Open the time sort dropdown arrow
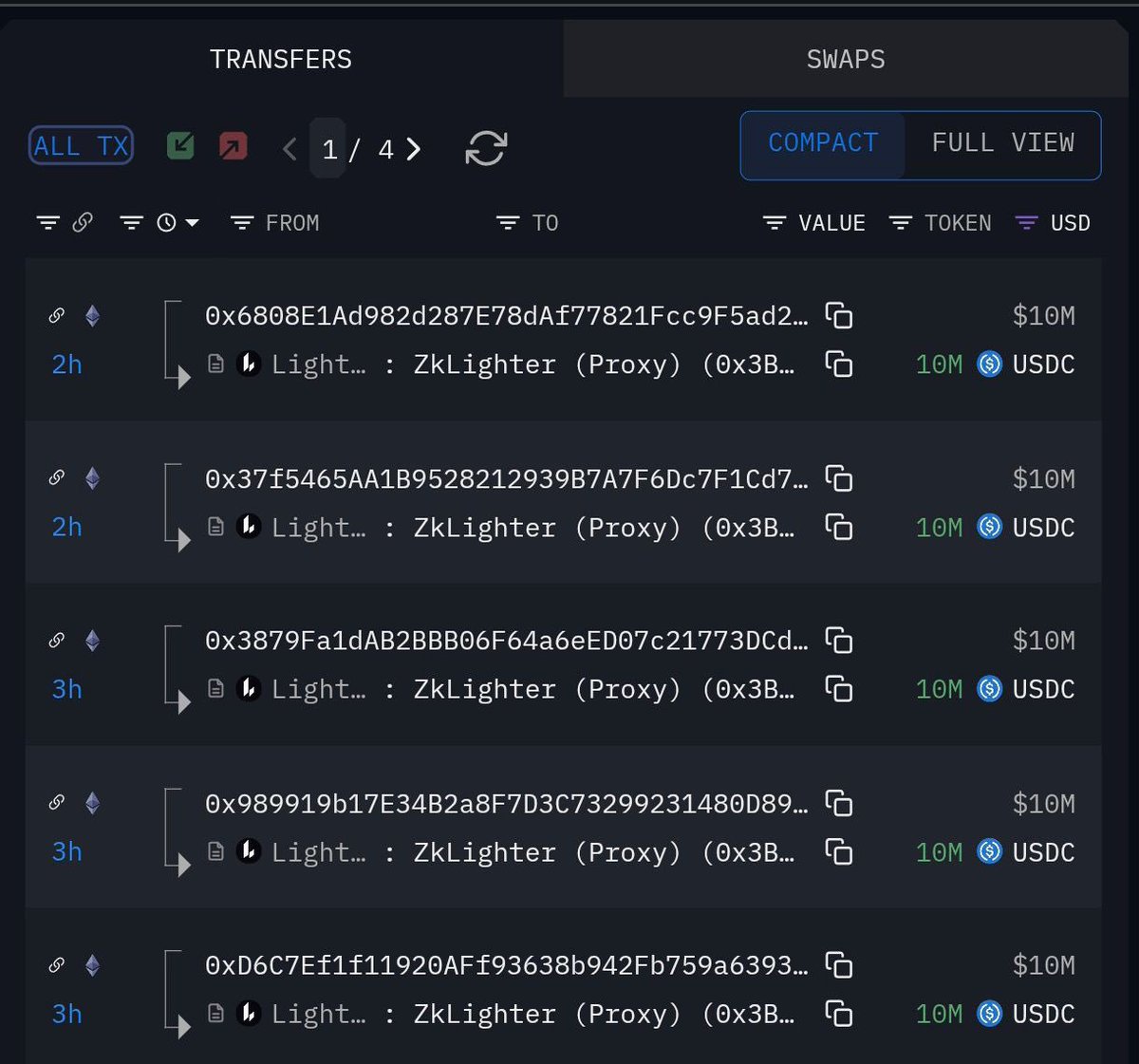The image size is (1139, 1064). point(192,223)
